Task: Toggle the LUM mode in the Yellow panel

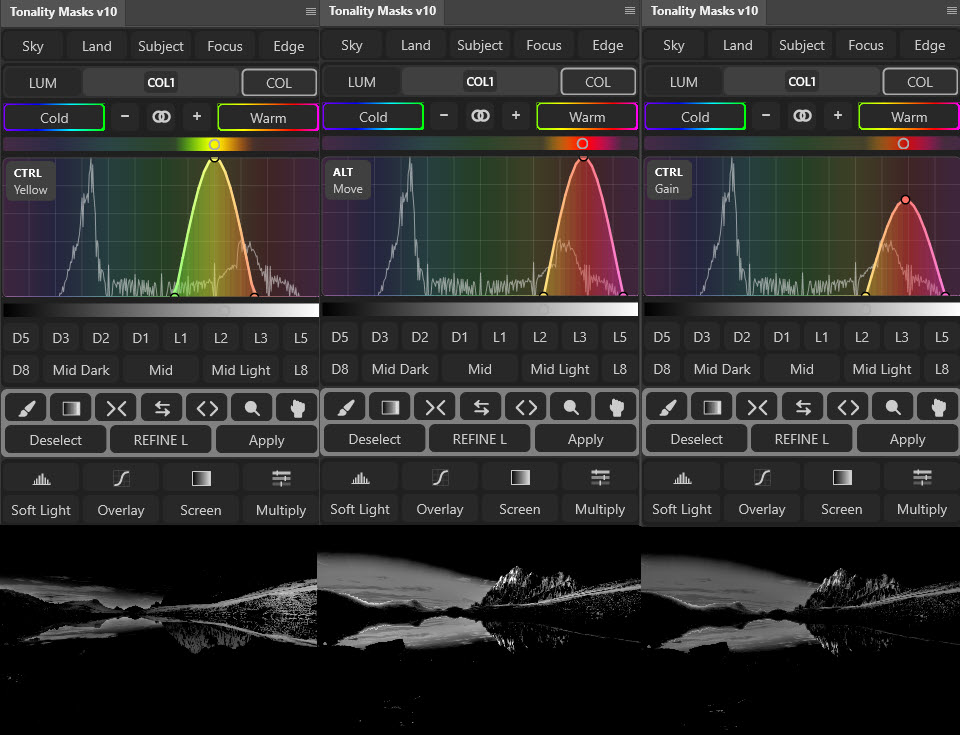Action: pos(42,83)
